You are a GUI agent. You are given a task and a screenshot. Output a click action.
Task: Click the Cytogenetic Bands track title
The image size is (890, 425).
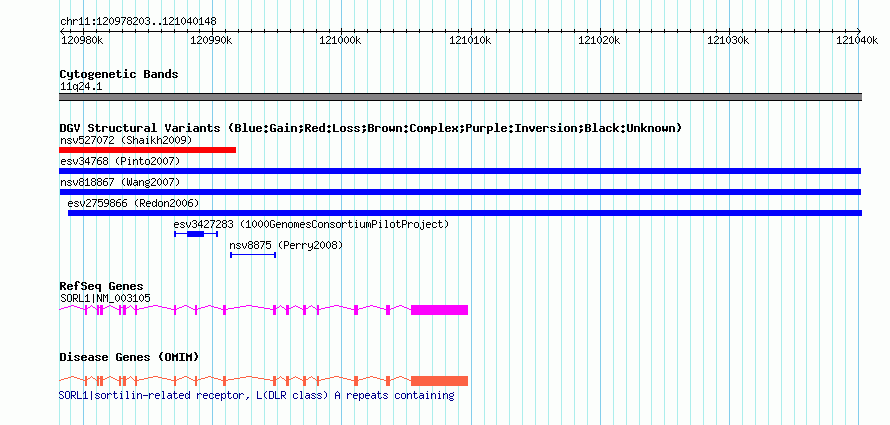(x=119, y=74)
